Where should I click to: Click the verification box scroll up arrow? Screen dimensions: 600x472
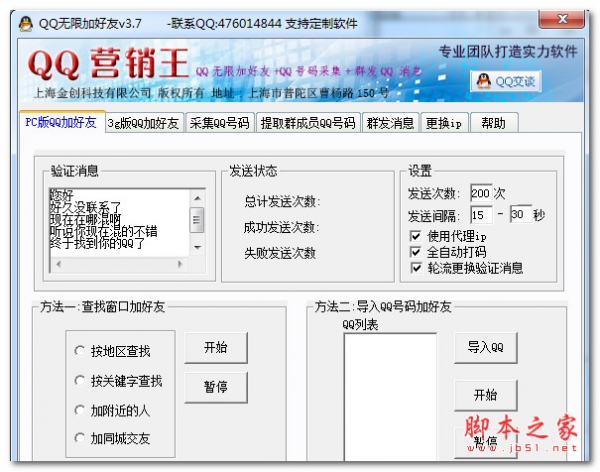point(197,198)
